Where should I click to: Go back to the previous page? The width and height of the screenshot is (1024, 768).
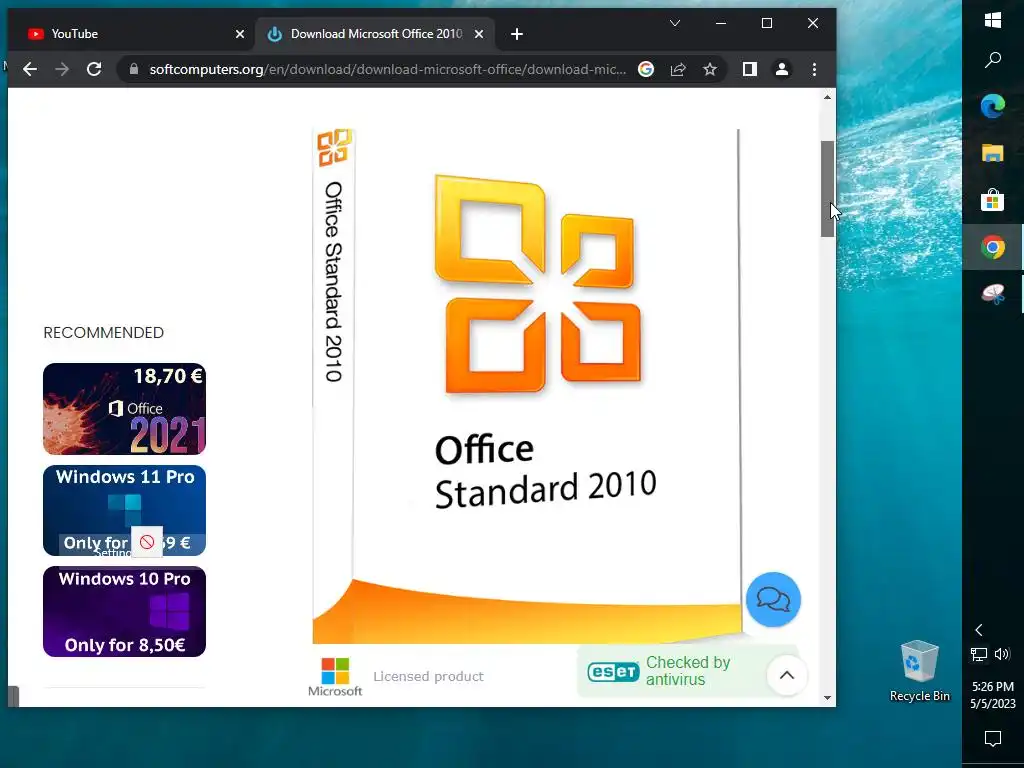[30, 69]
